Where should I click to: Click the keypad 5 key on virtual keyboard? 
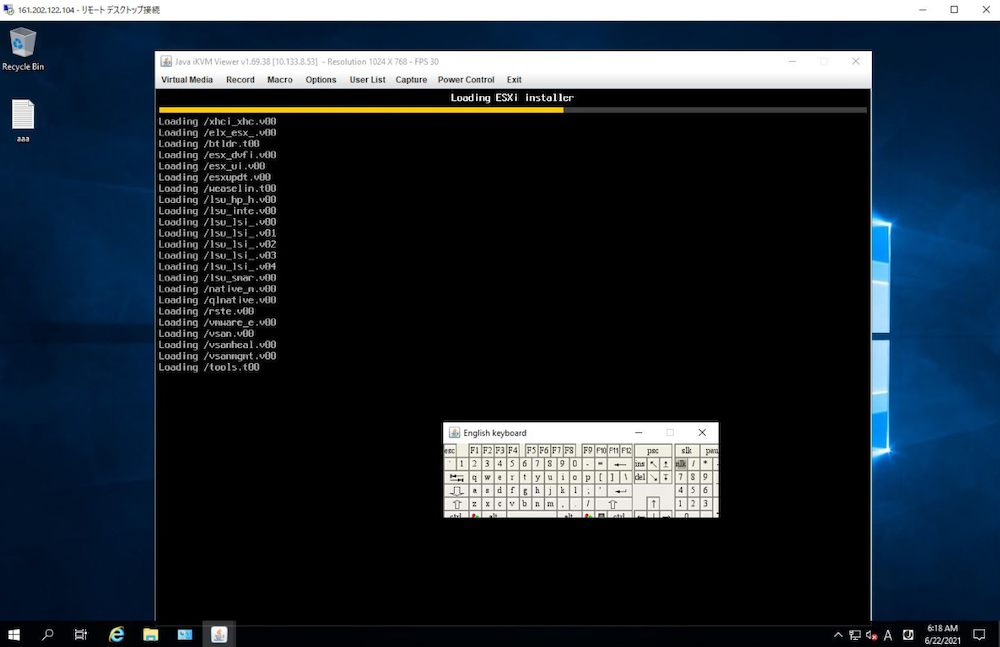click(x=694, y=491)
